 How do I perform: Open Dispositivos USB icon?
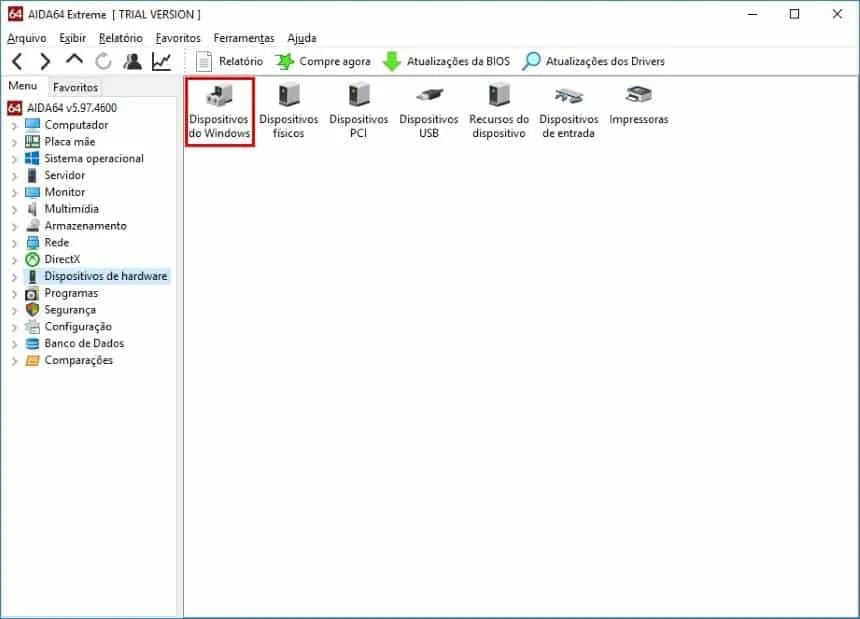pyautogui.click(x=429, y=112)
